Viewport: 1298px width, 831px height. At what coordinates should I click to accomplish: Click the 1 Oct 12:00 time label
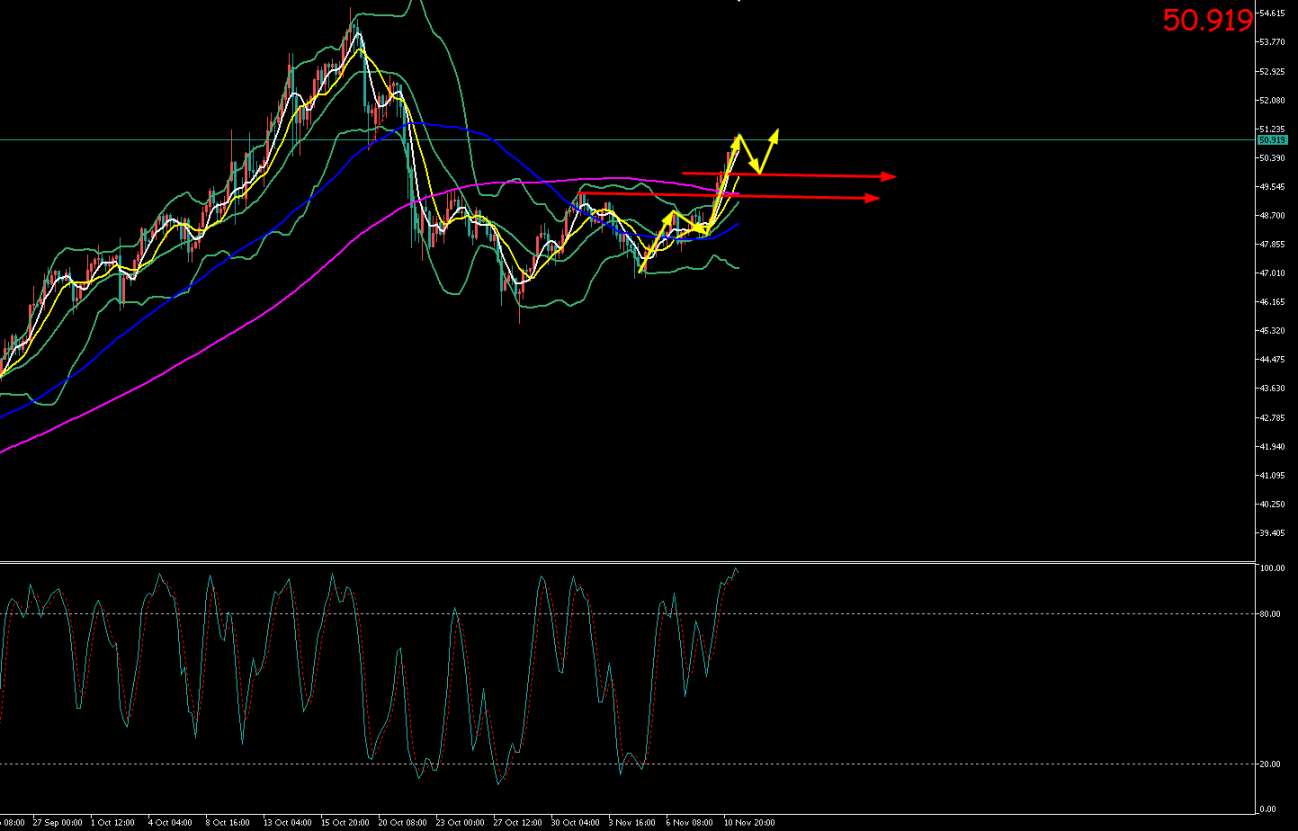pos(113,823)
